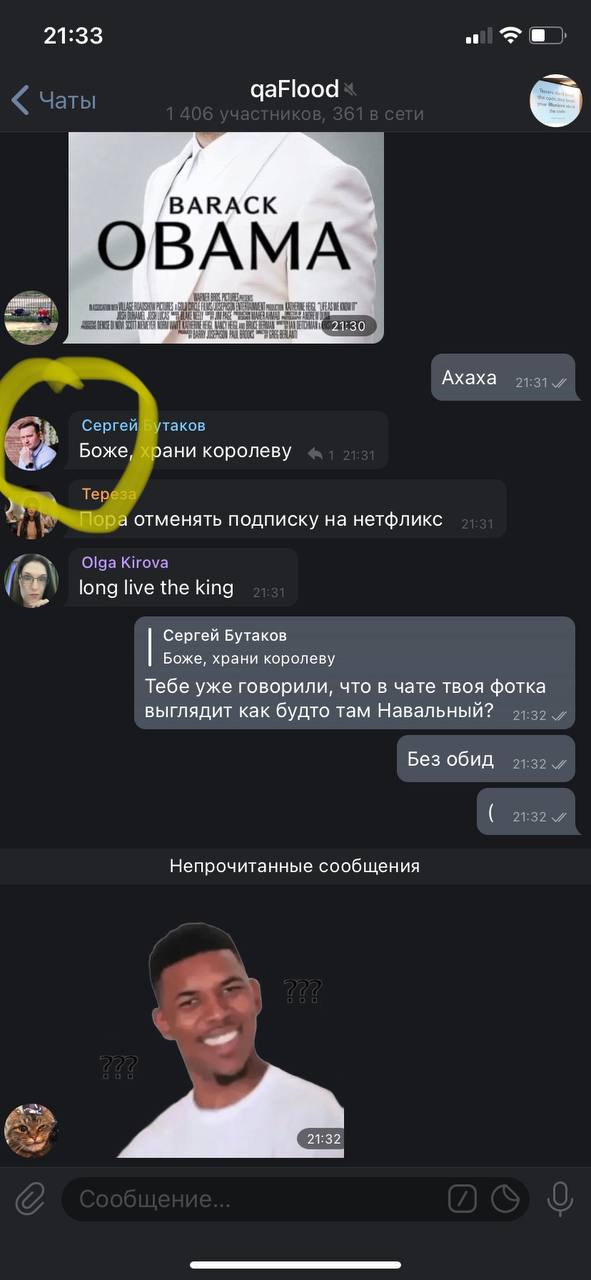Go back to Чаты list

[54, 100]
